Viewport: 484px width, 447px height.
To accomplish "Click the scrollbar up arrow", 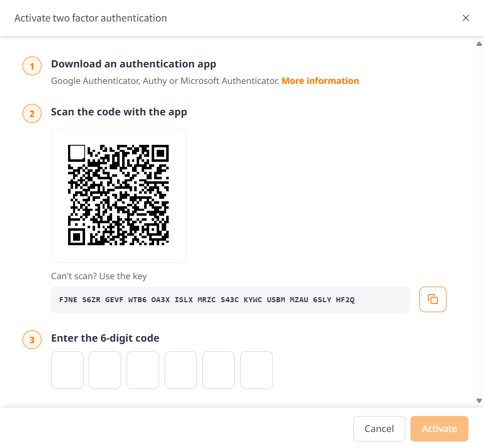I will [479, 44].
